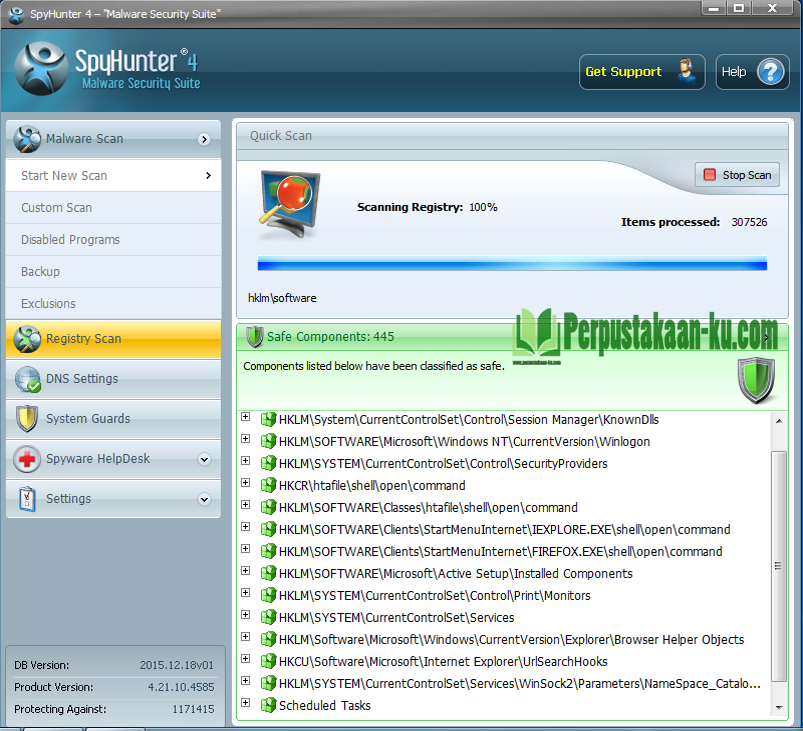Click the red stop square icon
803x731 pixels.
point(709,175)
